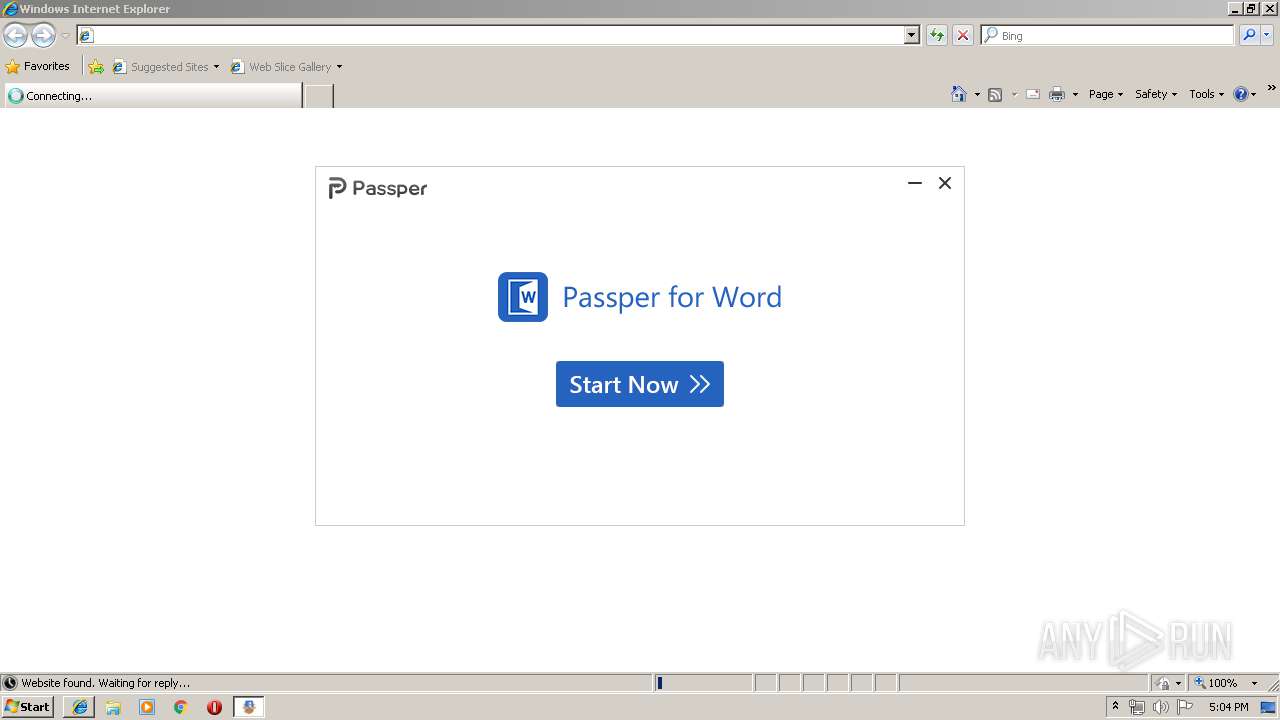Print the page with printer icon
The image size is (1280, 720).
pos(1057,94)
